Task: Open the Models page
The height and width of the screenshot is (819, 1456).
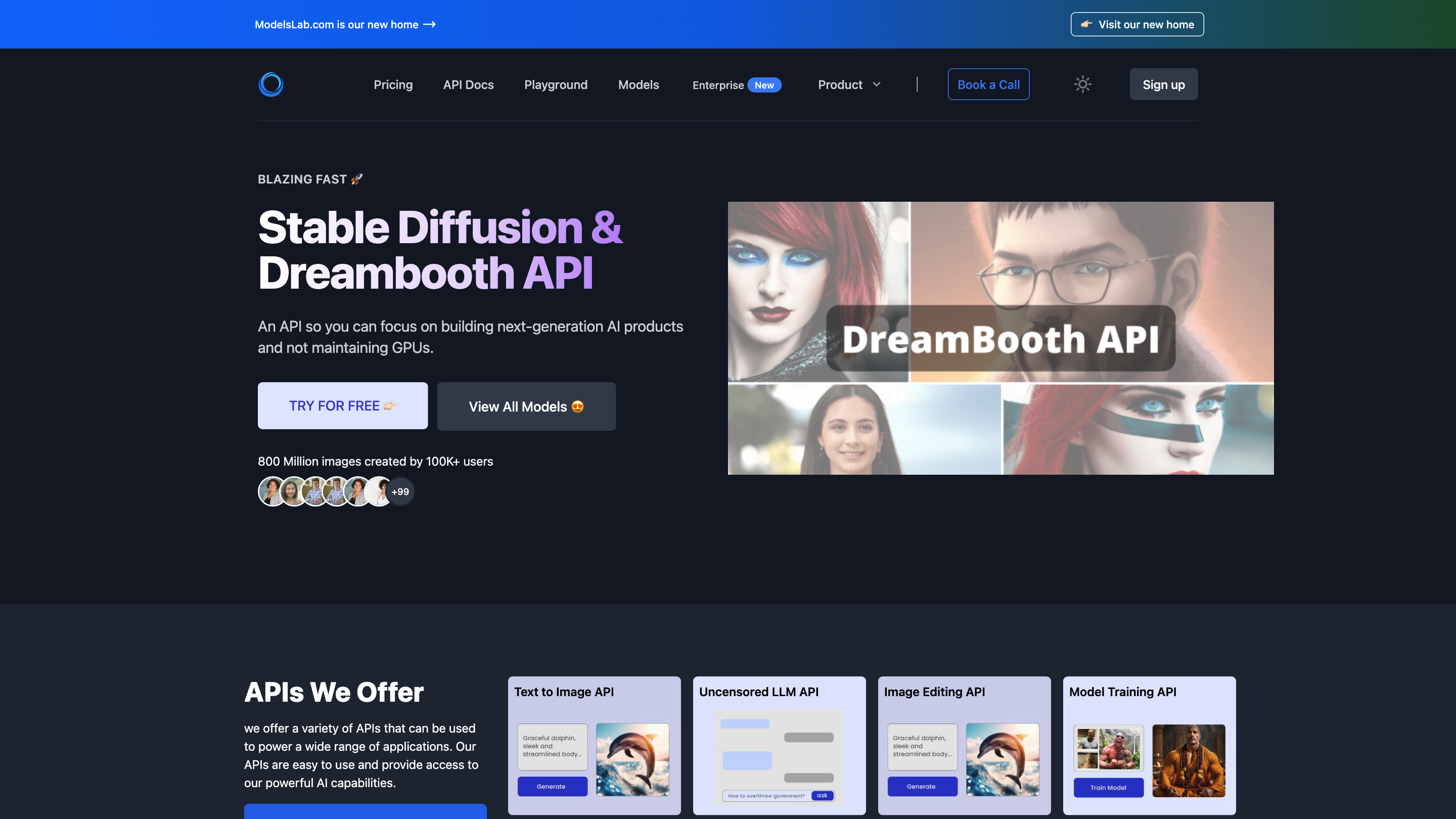Action: (638, 84)
